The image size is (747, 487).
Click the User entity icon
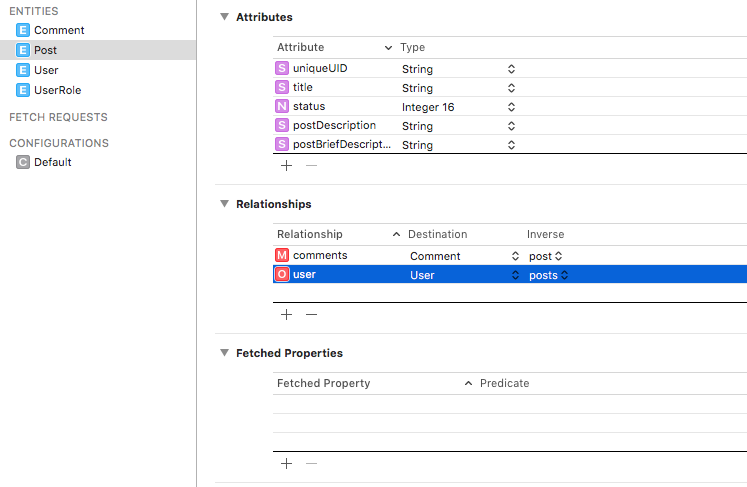(23, 70)
